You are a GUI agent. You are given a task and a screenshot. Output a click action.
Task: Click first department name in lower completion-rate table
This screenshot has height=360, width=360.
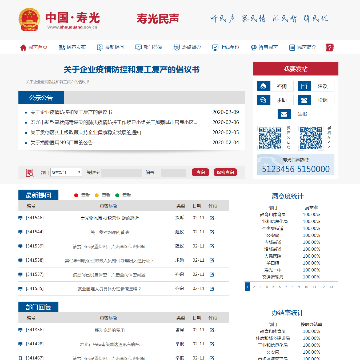click(273, 331)
